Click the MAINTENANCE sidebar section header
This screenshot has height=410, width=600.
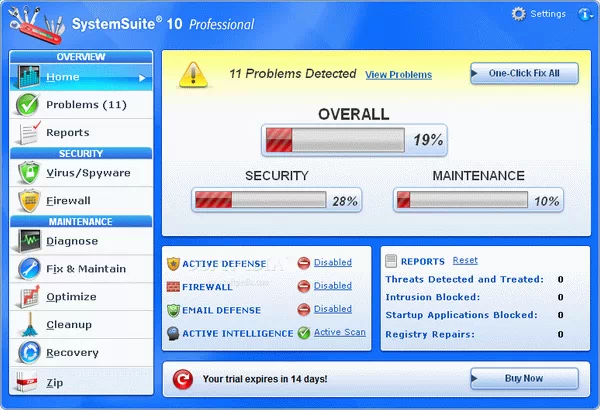pyautogui.click(x=81, y=222)
